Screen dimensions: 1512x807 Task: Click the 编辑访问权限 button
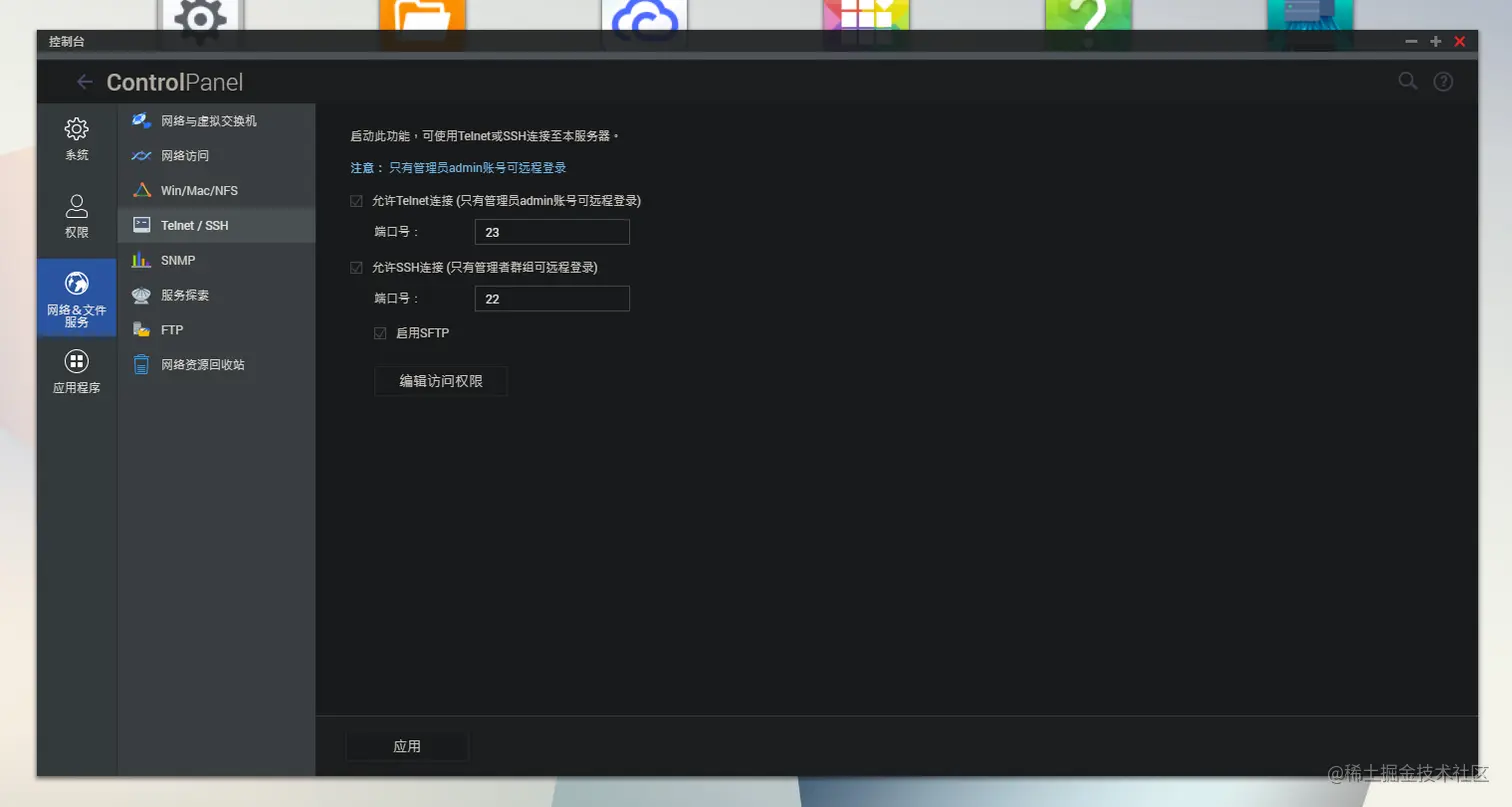coord(440,381)
